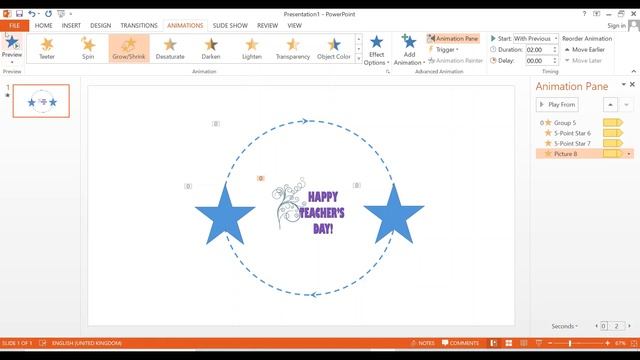This screenshot has width=640, height=360.
Task: Switch to the VIEW tab
Action: pos(295,26)
